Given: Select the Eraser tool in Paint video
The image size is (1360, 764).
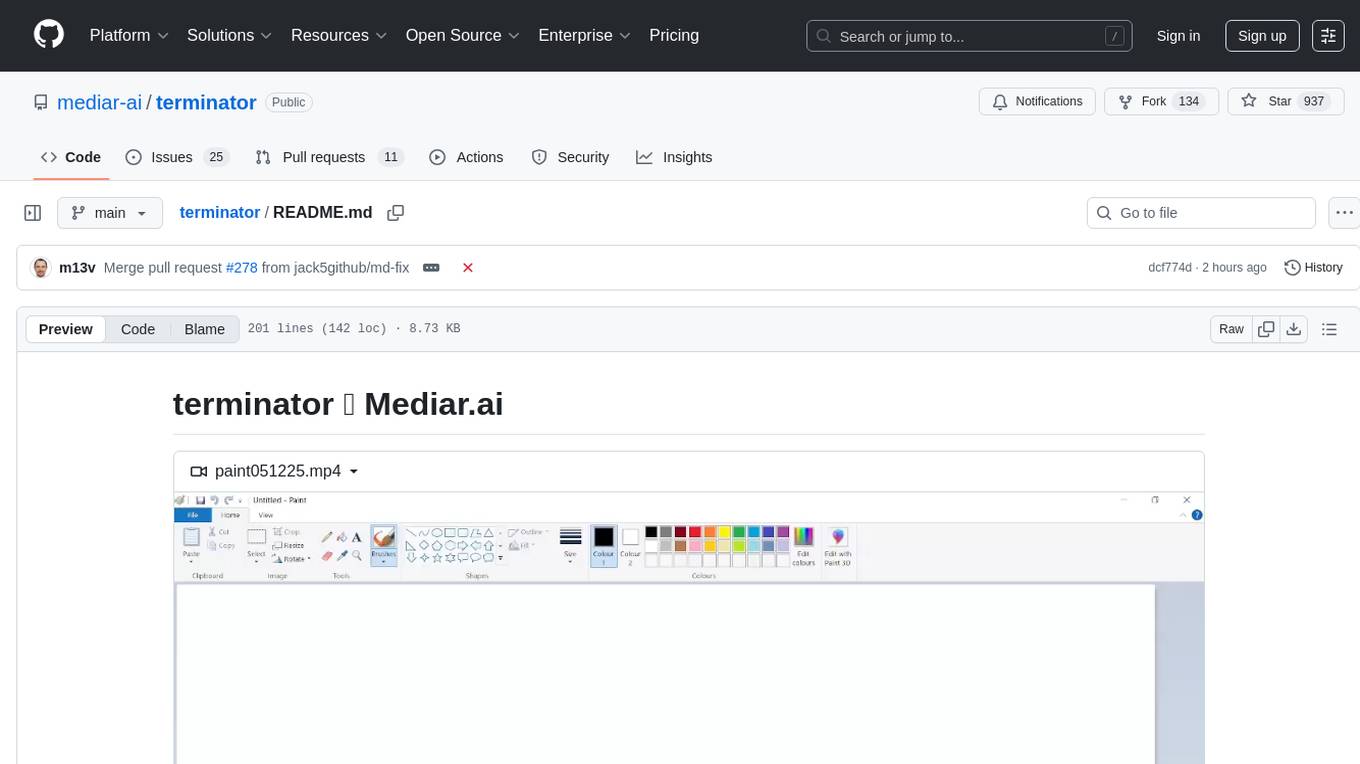Looking at the screenshot, I should point(327,555).
